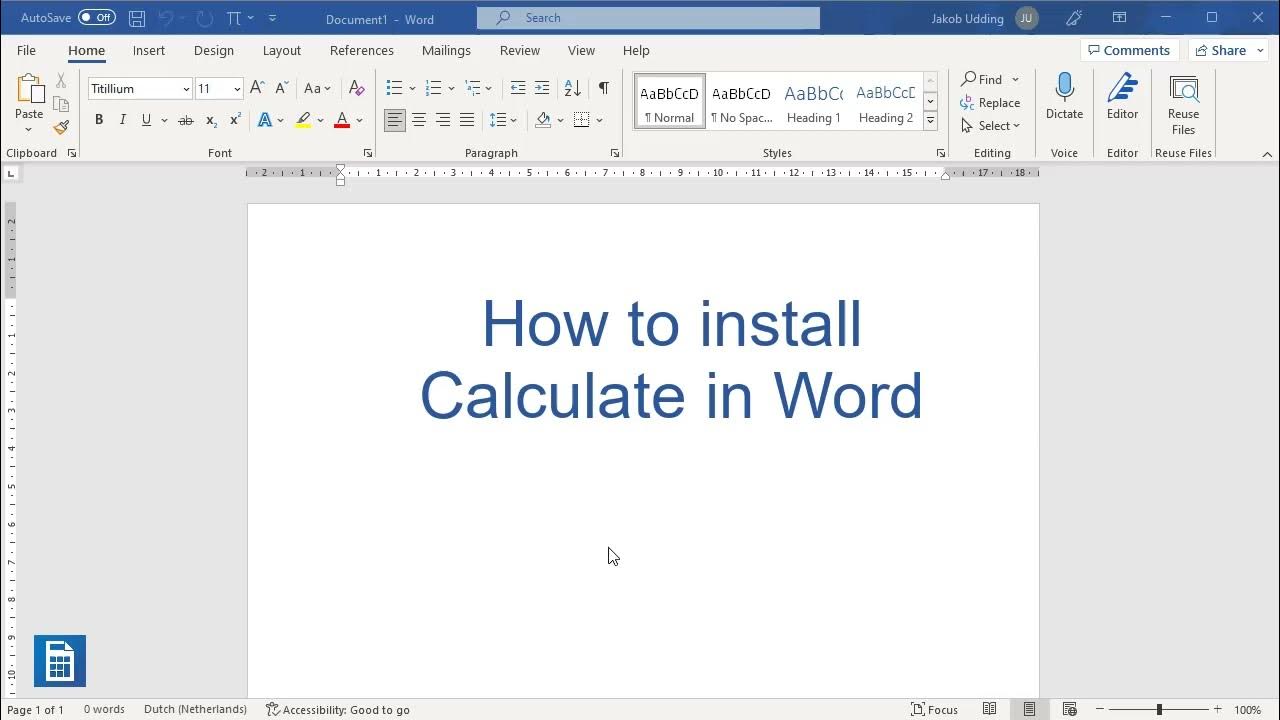
Task: Expand the Styles gallery more arrow
Action: (x=930, y=120)
